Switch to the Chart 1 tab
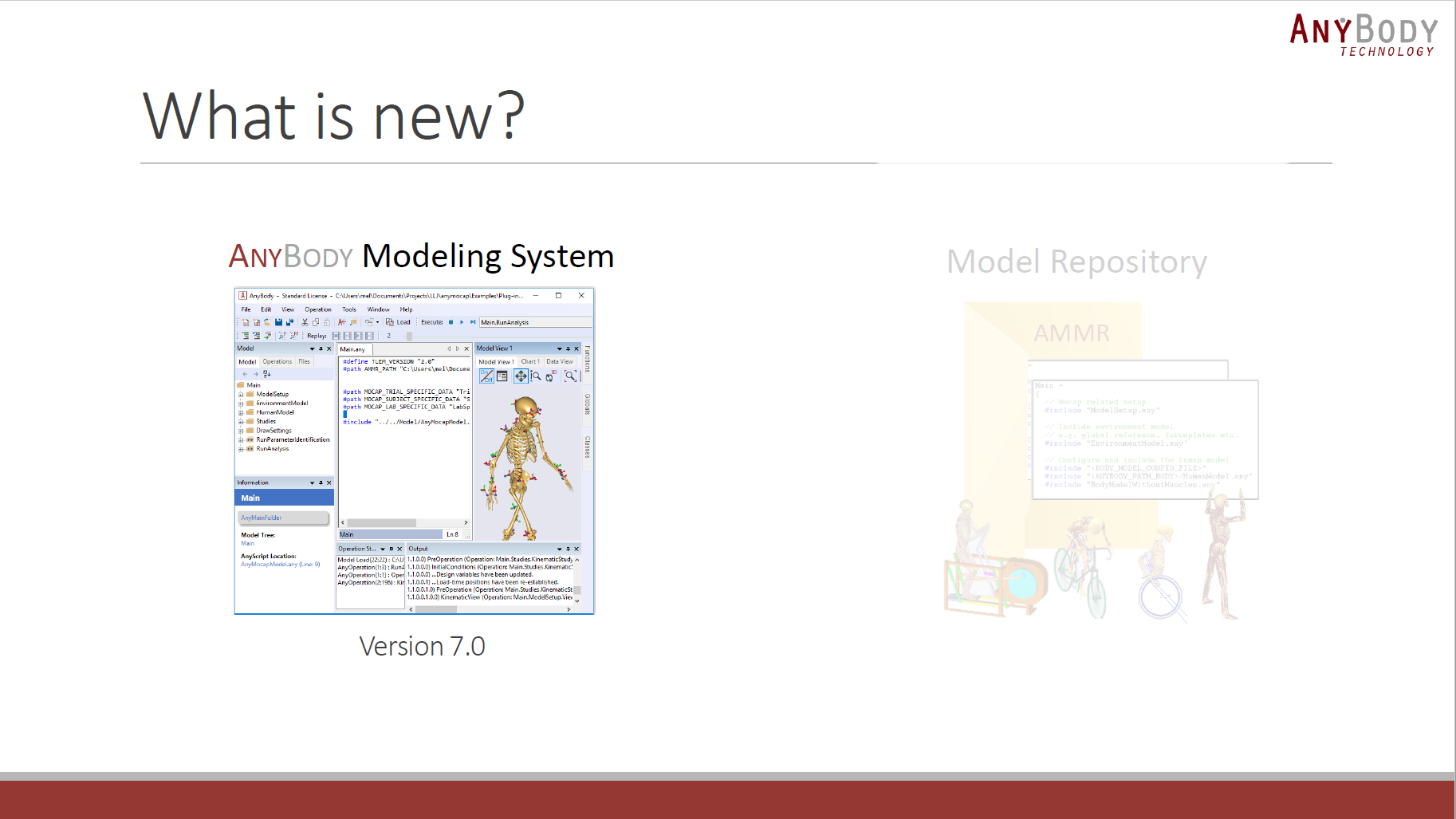This screenshot has height=819, width=1456. tap(530, 361)
